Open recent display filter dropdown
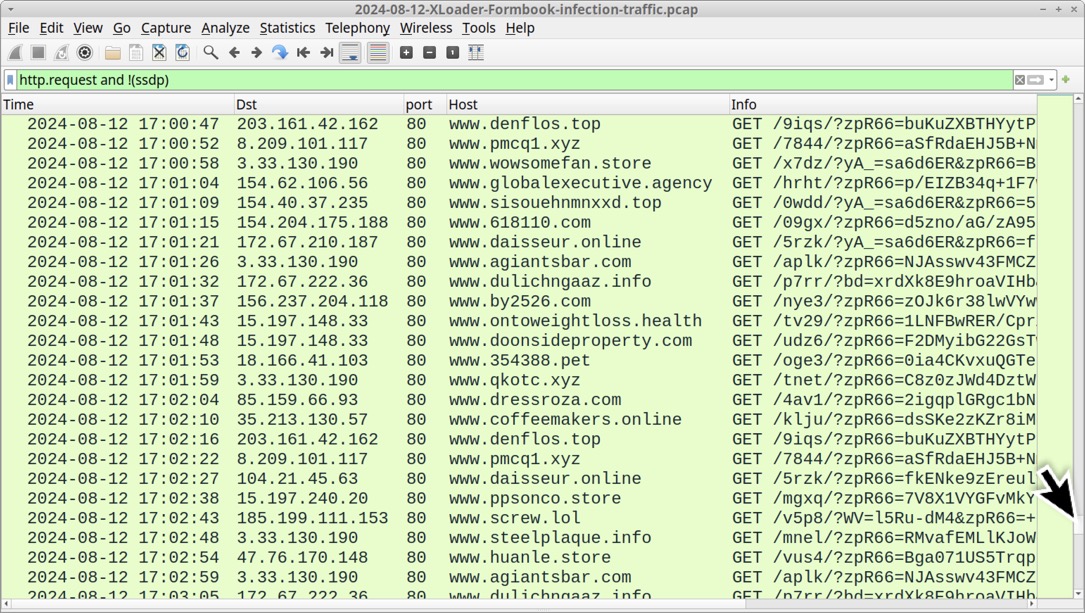Image resolution: width=1085 pixels, height=613 pixels. coord(1051,80)
